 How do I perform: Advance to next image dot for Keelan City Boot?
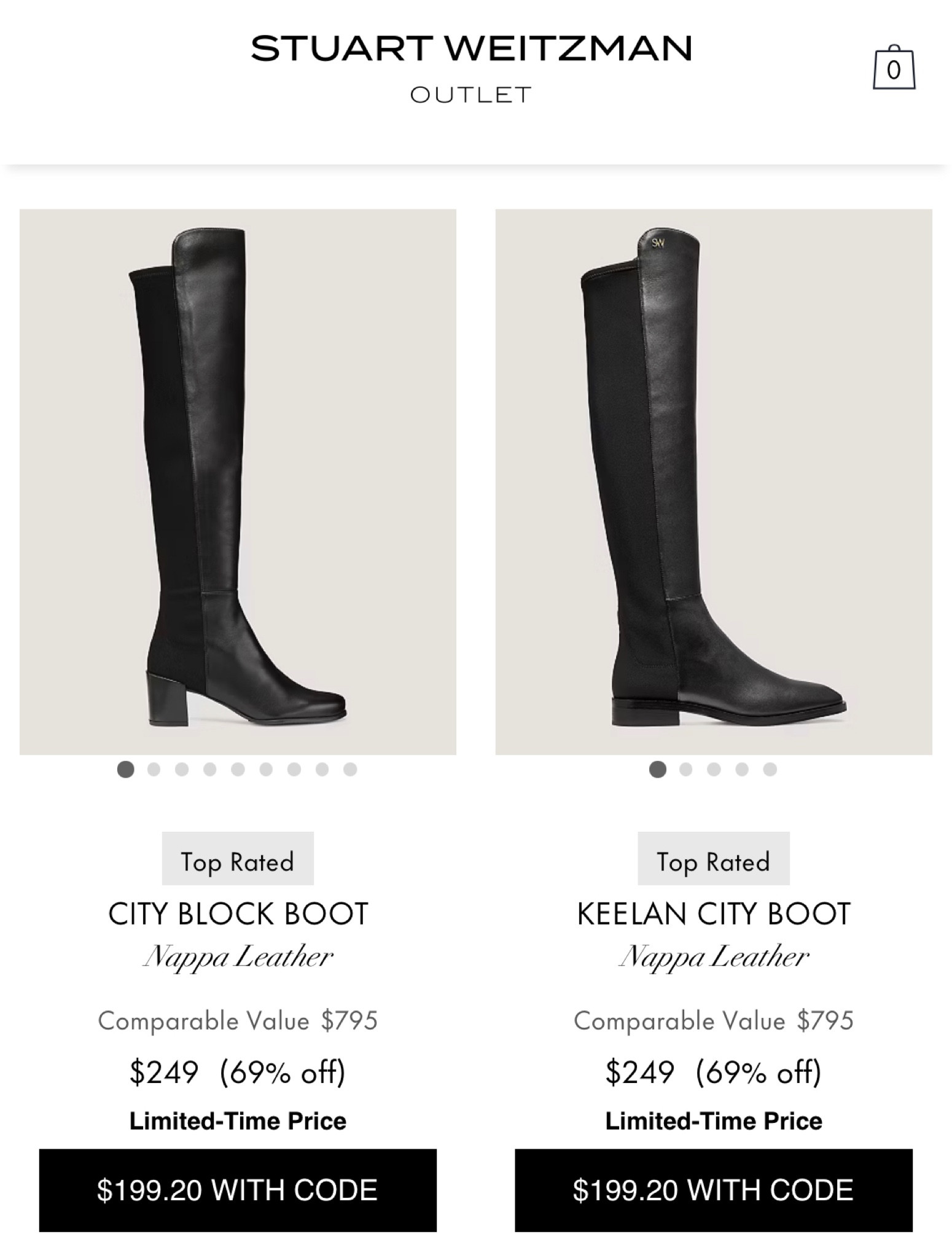pyautogui.click(x=686, y=768)
